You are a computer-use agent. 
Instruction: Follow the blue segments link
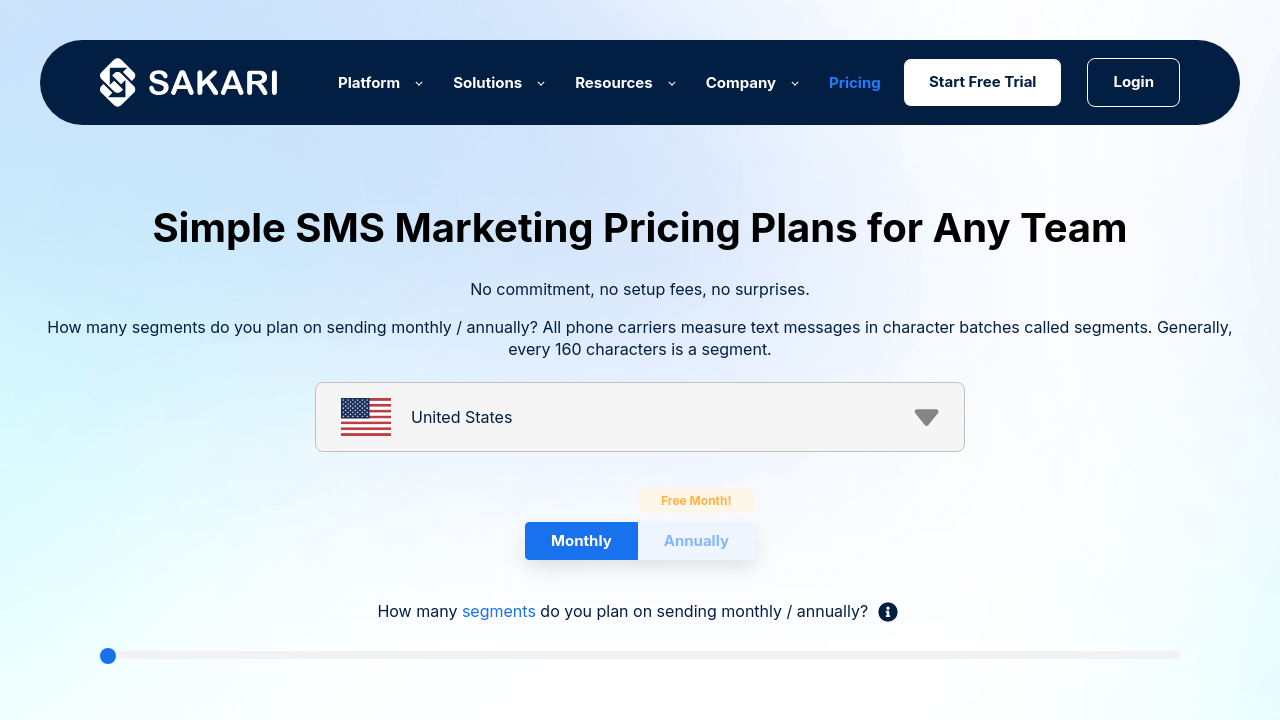(x=498, y=611)
